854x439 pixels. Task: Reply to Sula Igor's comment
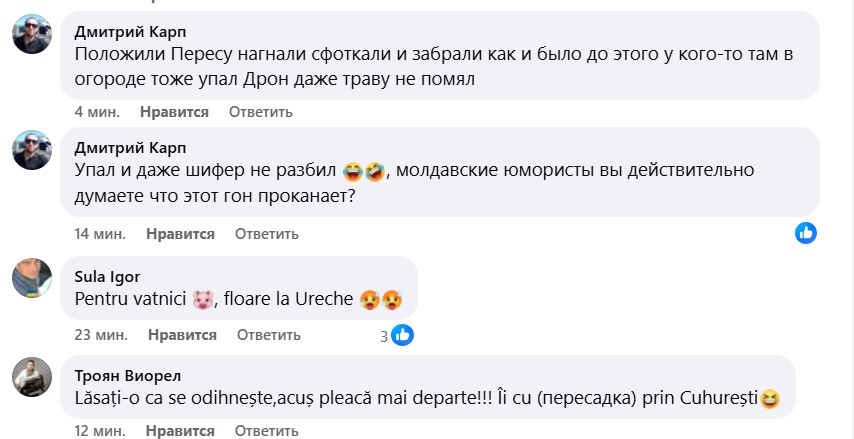pos(267,335)
